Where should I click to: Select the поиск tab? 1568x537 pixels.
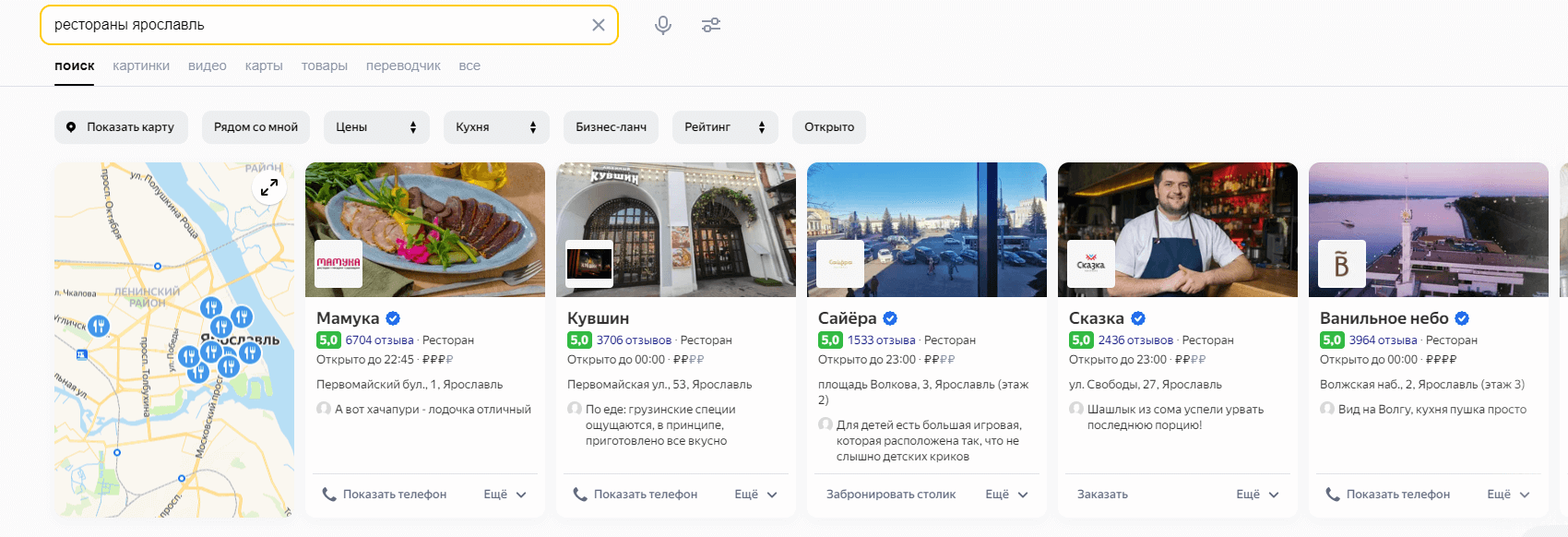[75, 66]
